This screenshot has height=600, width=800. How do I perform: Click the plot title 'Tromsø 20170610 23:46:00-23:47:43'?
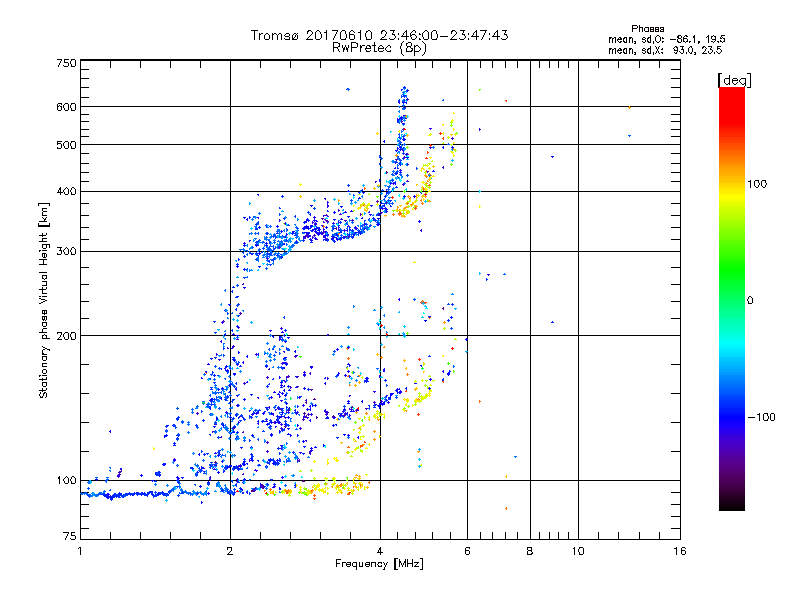379,35
